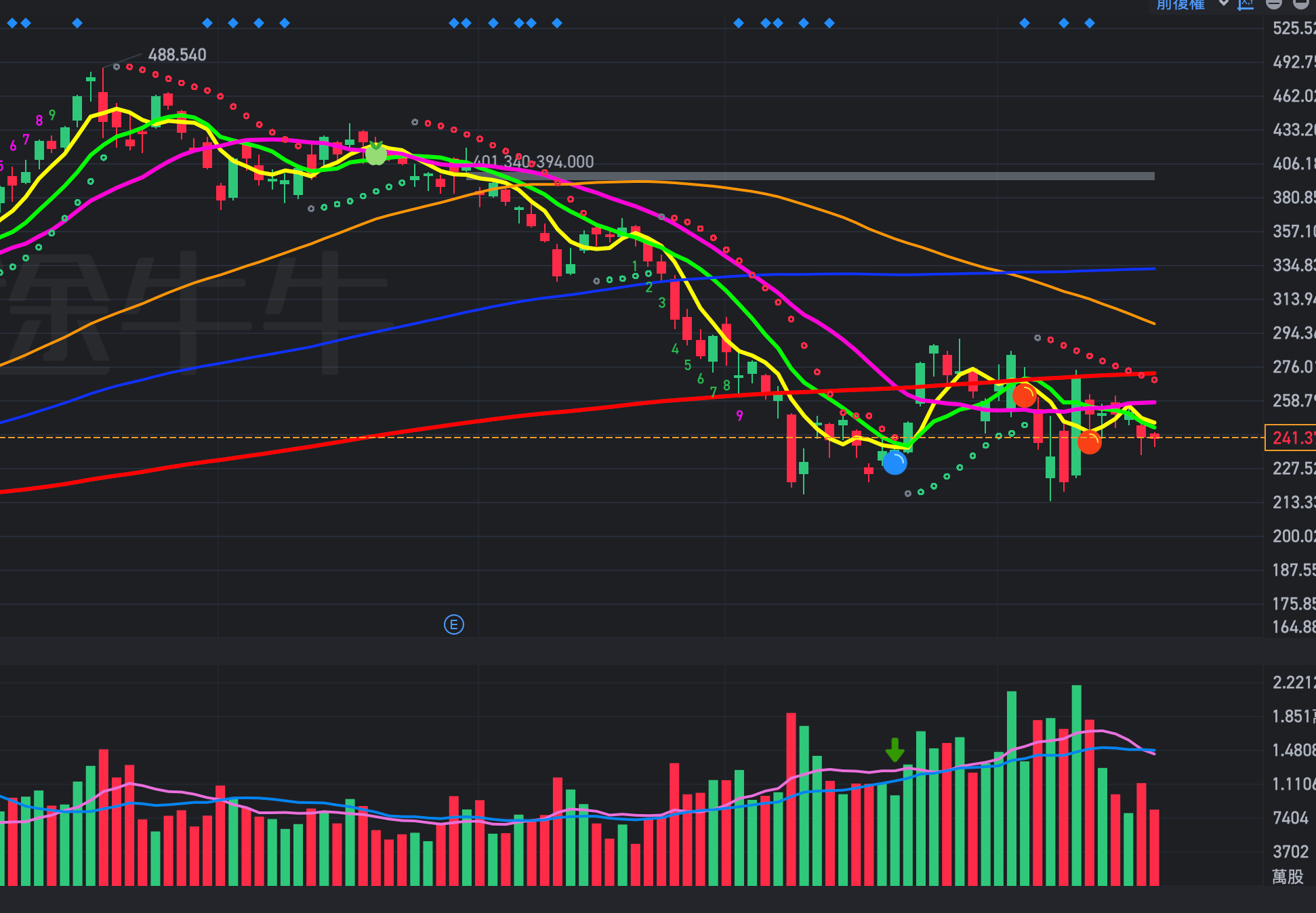Image resolution: width=1316 pixels, height=913 pixels.
Task: Click the magenta 9 count label below candles
Action: (739, 416)
